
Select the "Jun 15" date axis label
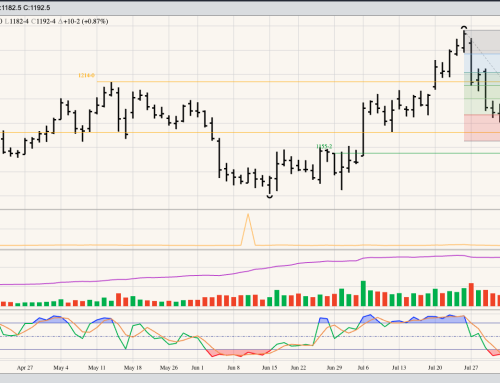click(269, 368)
